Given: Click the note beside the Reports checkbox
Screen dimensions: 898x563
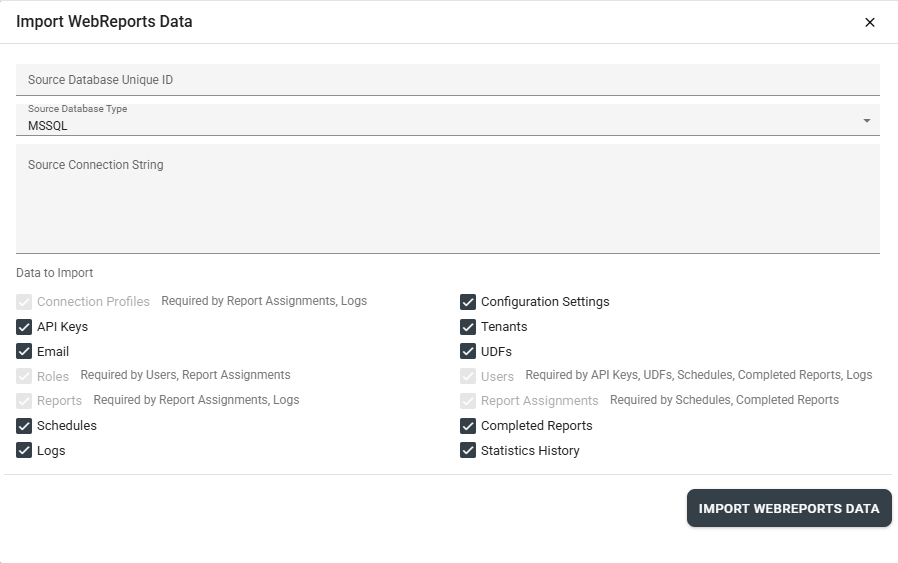Looking at the screenshot, I should coord(196,400).
